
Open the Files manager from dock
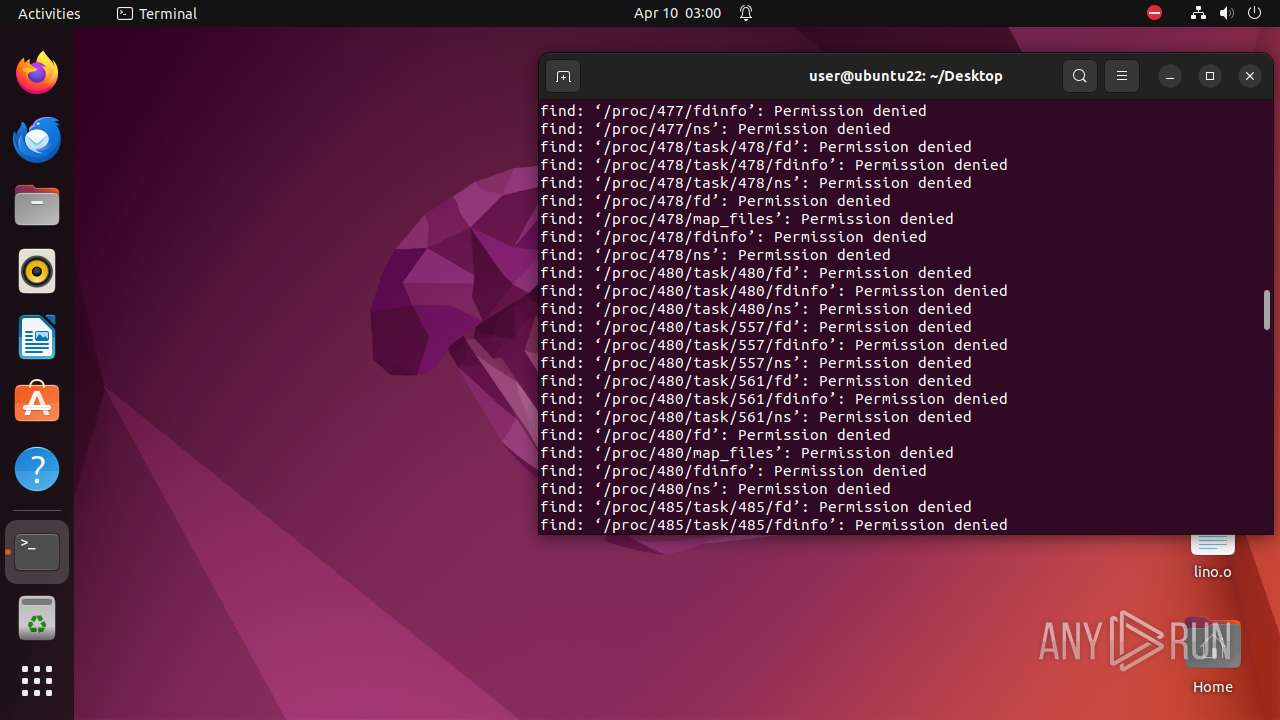pos(37,205)
